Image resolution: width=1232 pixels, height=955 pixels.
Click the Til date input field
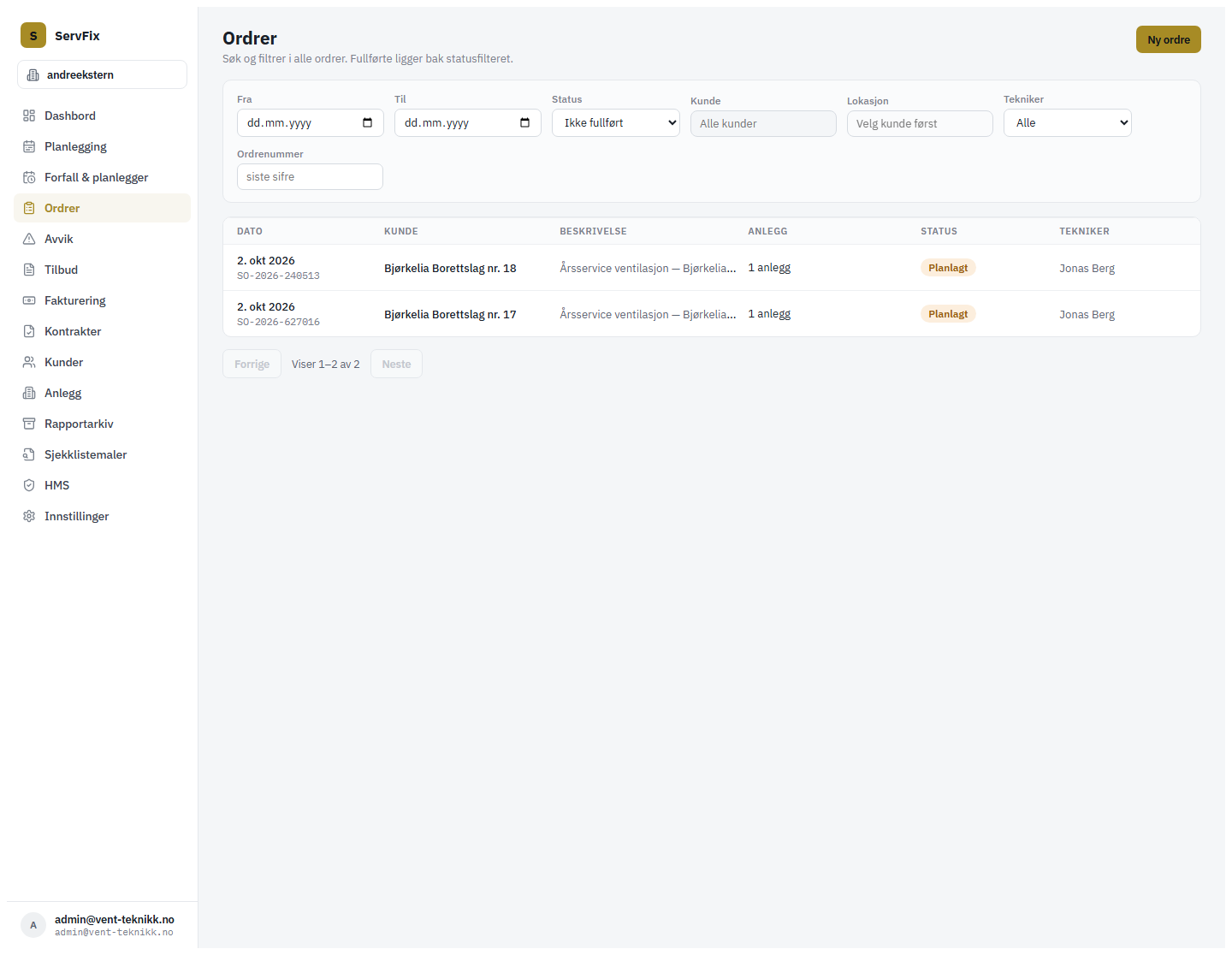(468, 122)
